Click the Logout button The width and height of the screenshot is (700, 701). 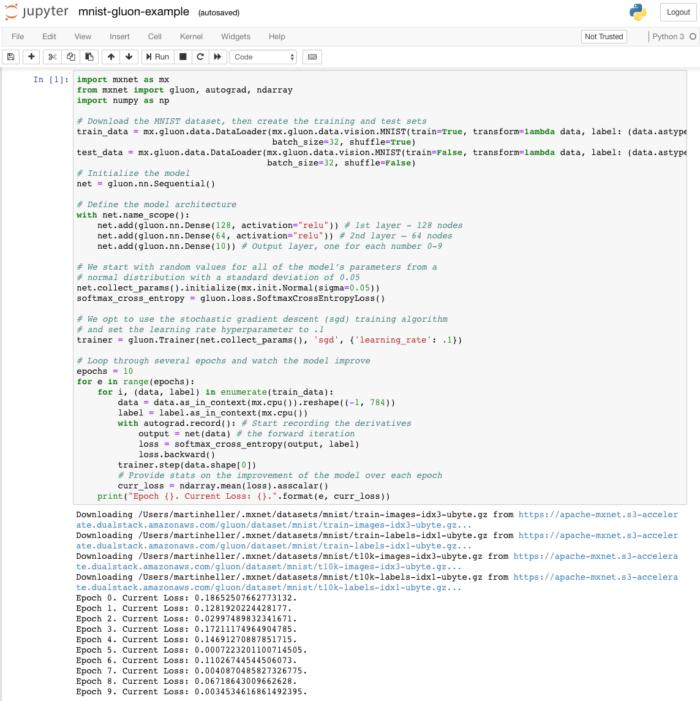(678, 12)
